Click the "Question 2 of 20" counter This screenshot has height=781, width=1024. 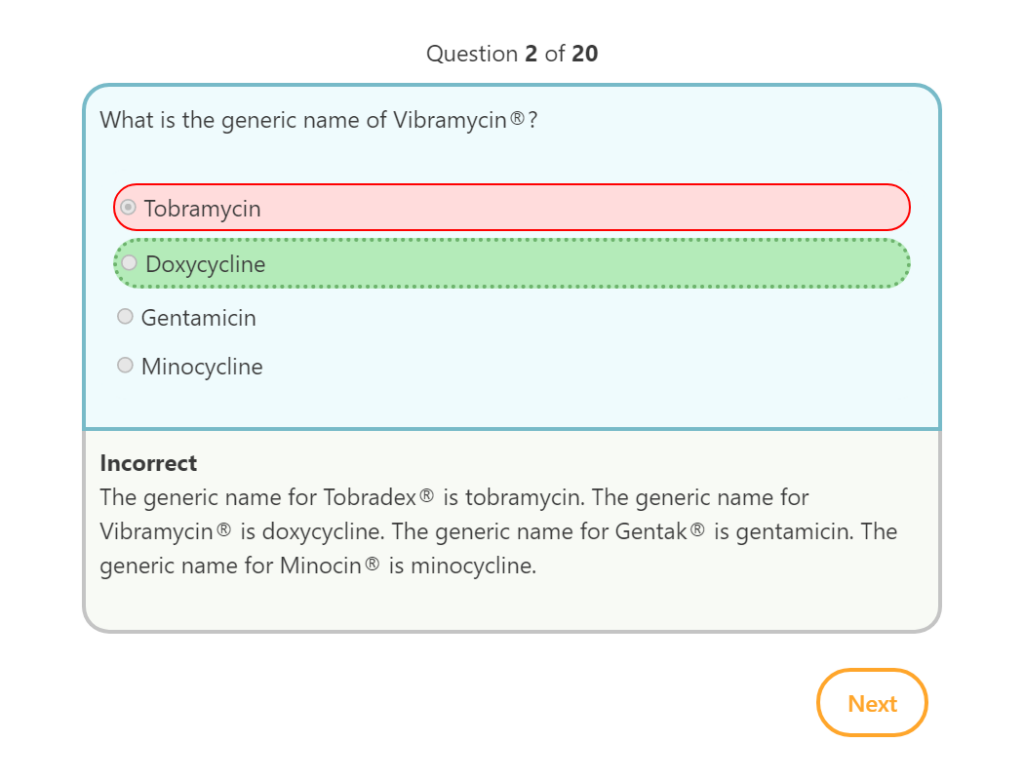tap(512, 54)
